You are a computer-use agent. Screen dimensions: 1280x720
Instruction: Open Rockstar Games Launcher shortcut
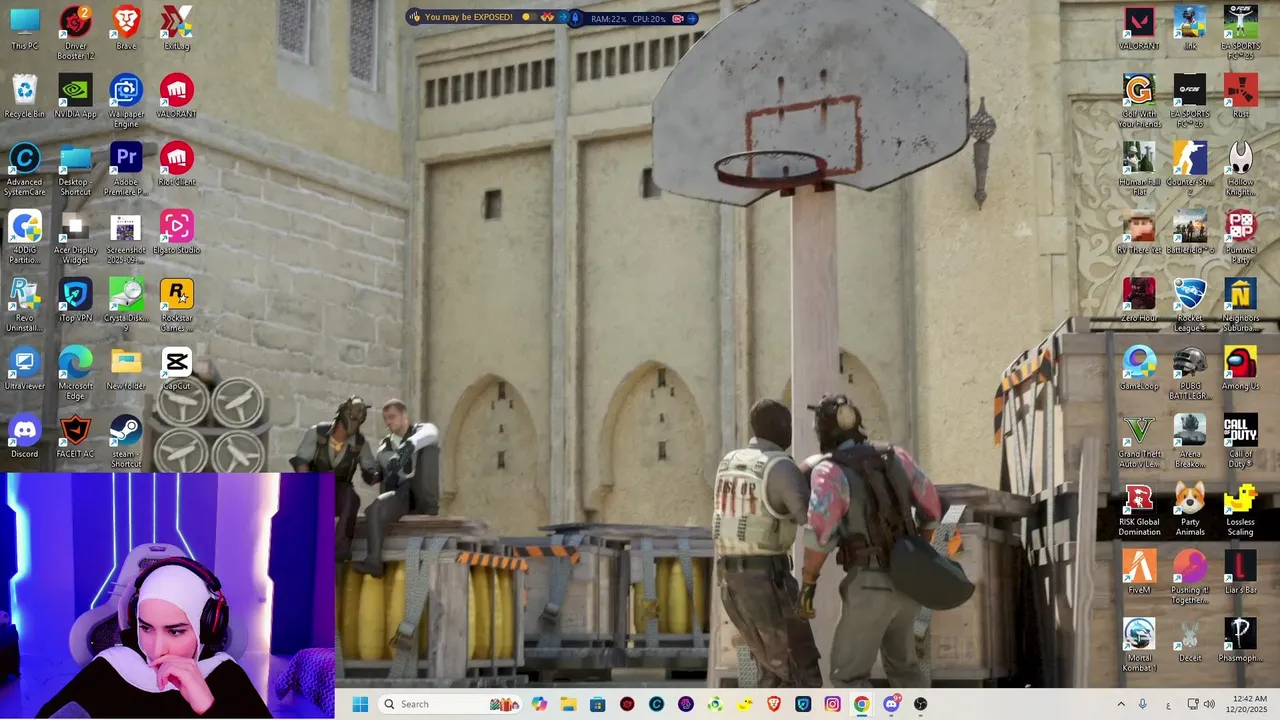pos(176,305)
